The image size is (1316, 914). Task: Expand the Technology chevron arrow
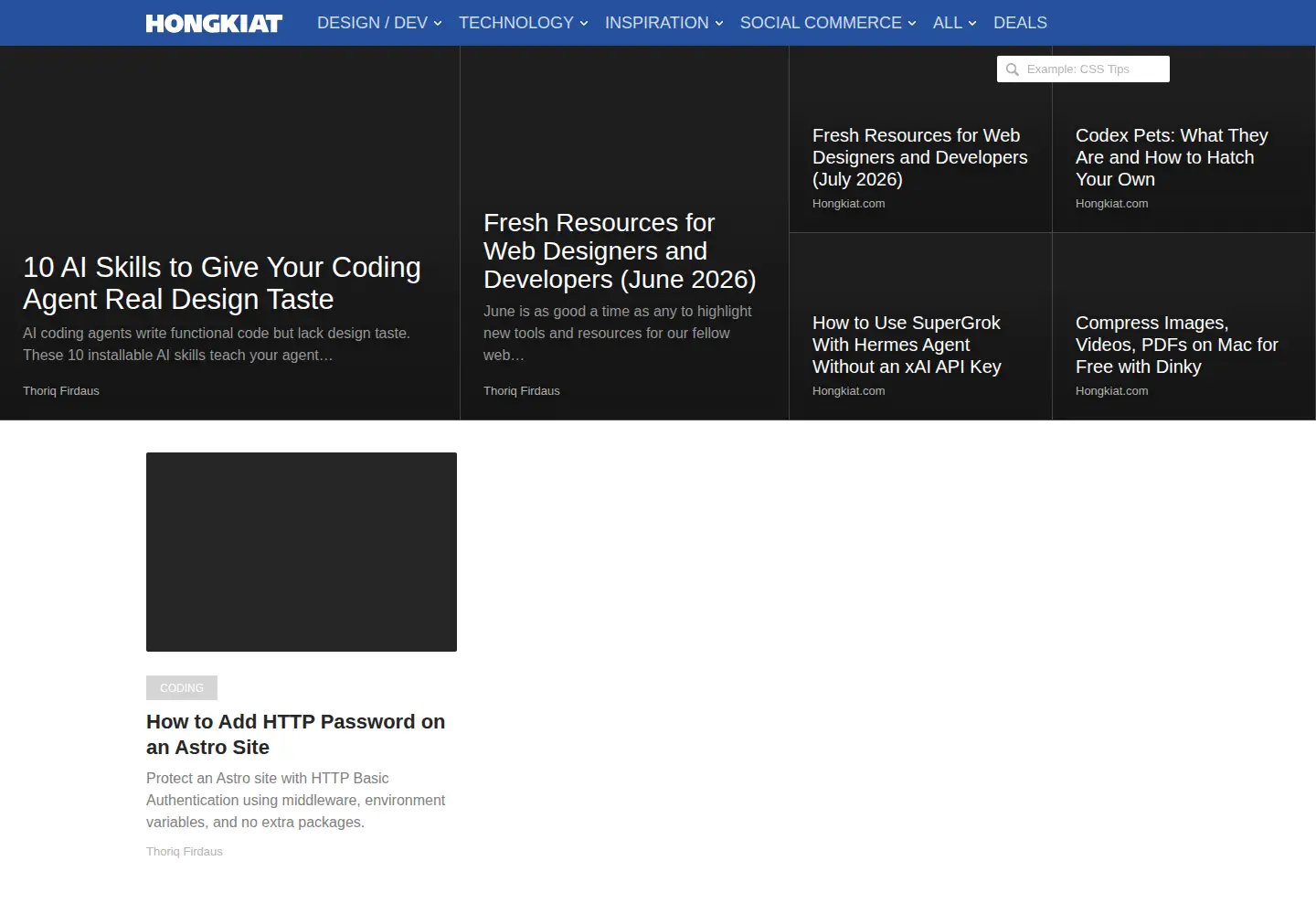pyautogui.click(x=584, y=24)
